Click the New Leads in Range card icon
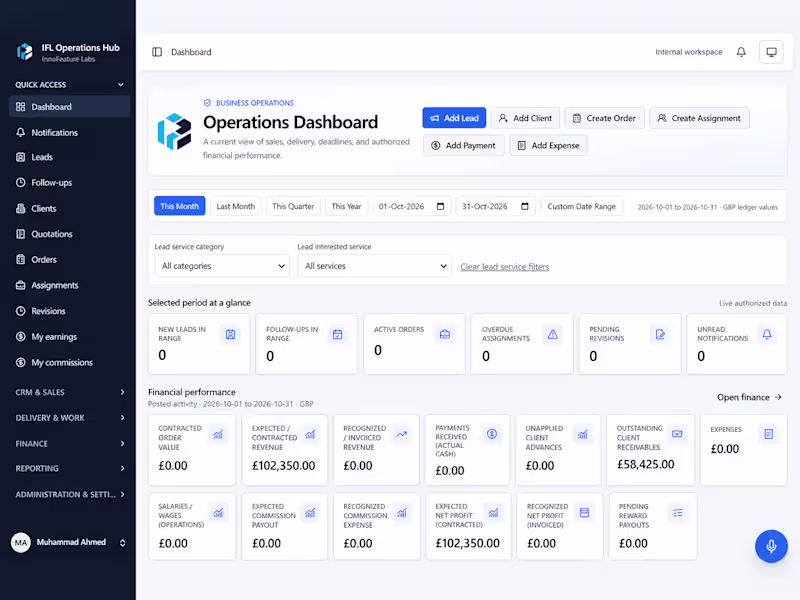 tap(230, 335)
